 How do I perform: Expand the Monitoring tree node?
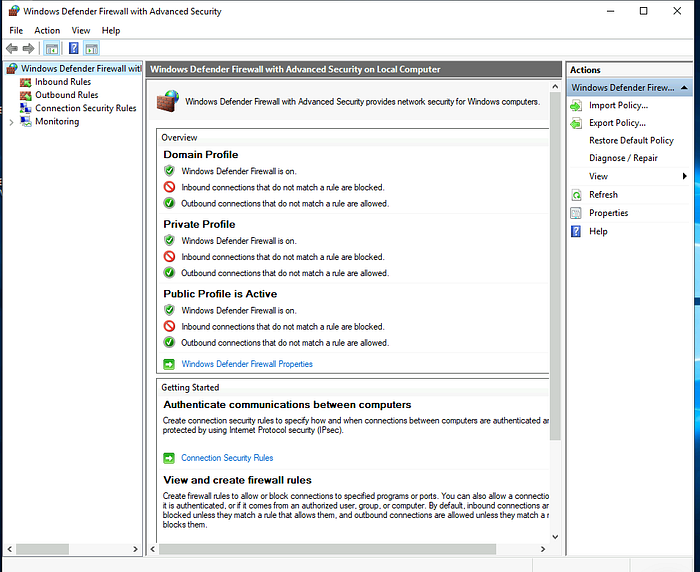click(12, 122)
